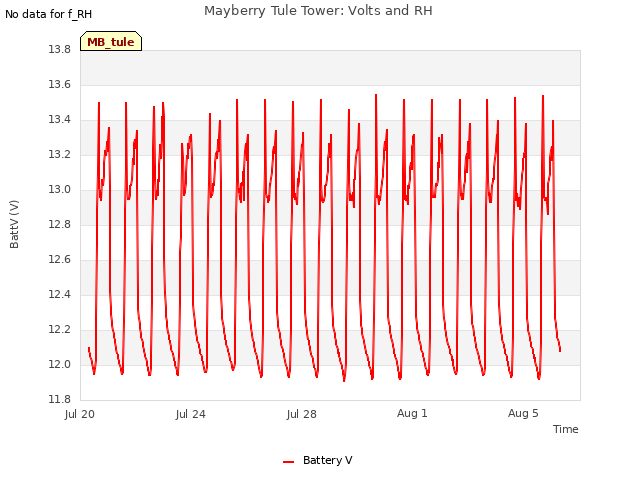Click the 13.8 y-axis tick label
The height and width of the screenshot is (480, 640).
(x=60, y=49)
